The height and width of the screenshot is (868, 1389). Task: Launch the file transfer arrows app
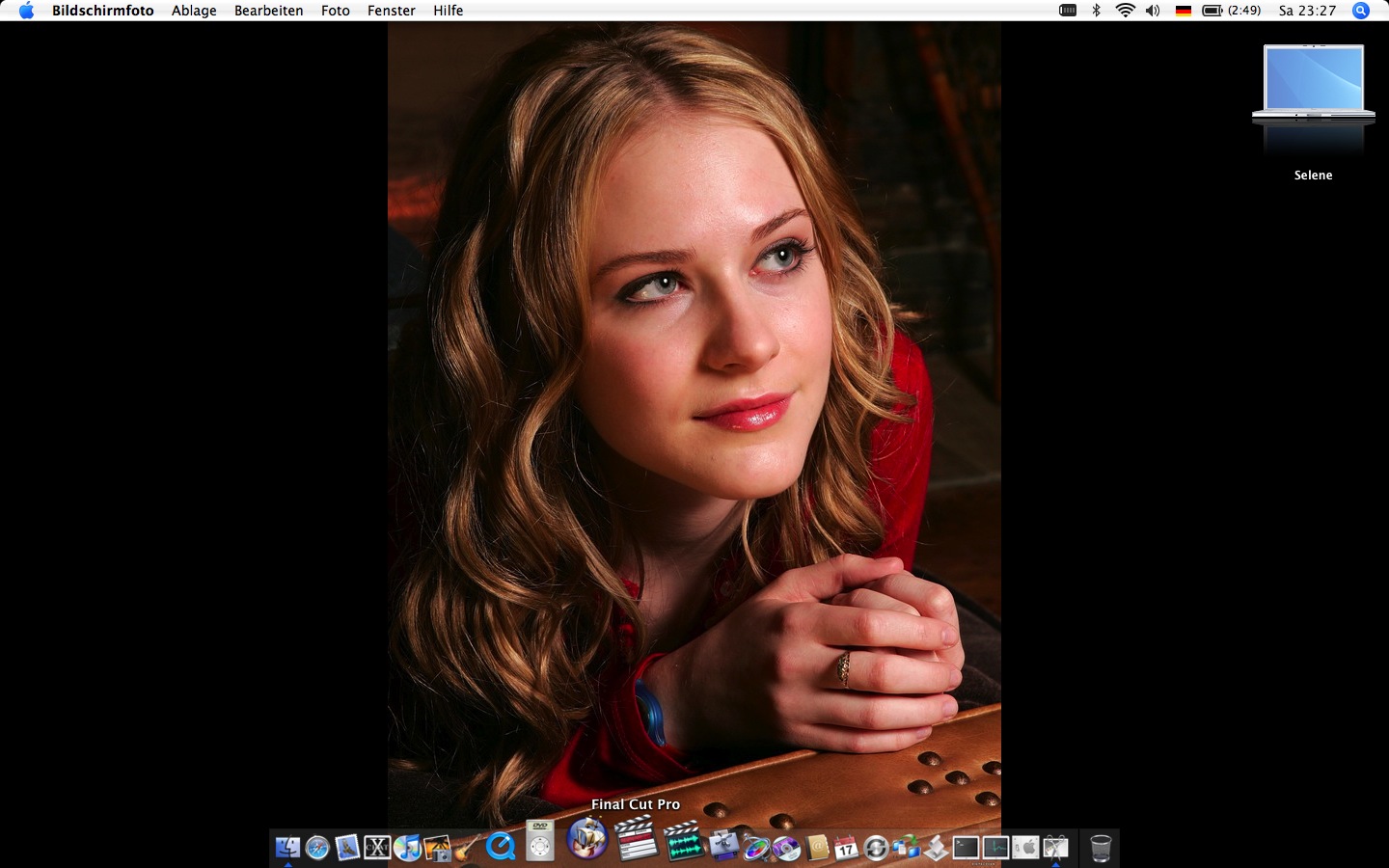[x=906, y=848]
